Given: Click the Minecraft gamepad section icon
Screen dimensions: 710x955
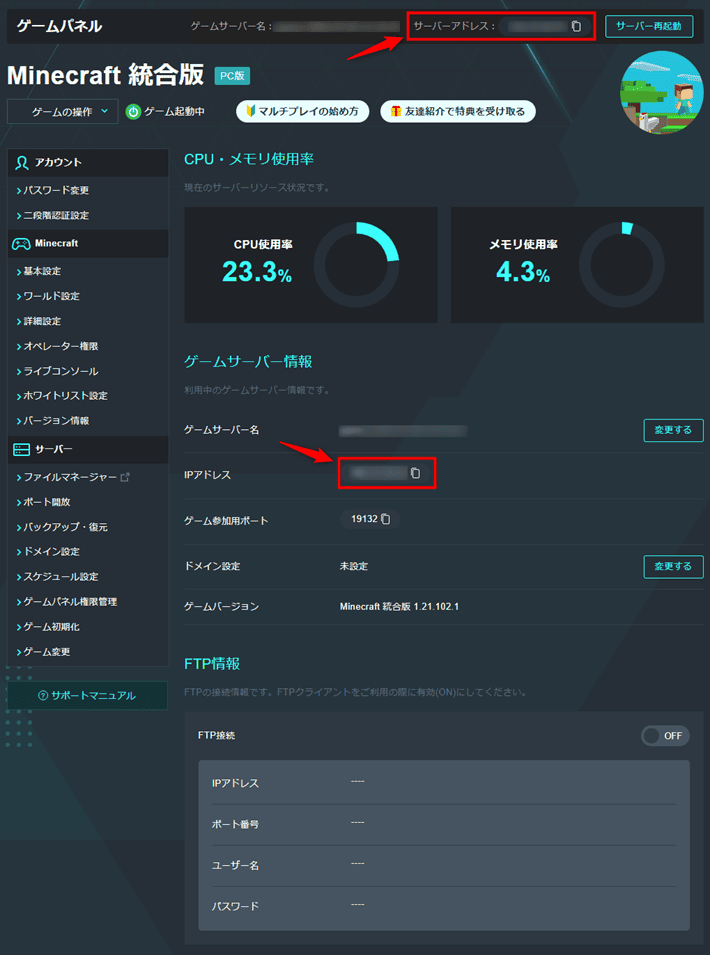Looking at the screenshot, I should [x=20, y=243].
